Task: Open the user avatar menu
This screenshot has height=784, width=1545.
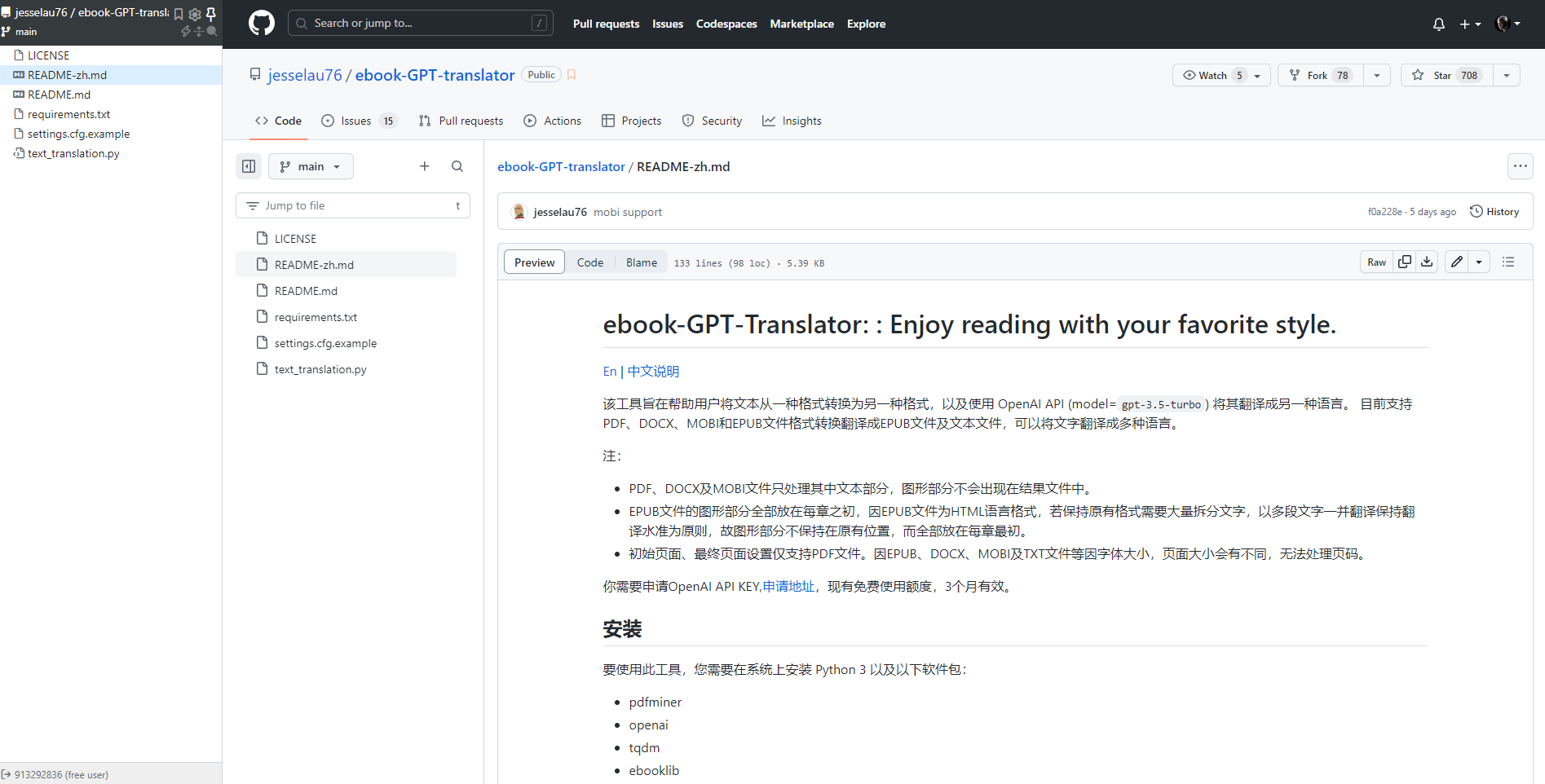Action: click(x=1507, y=24)
